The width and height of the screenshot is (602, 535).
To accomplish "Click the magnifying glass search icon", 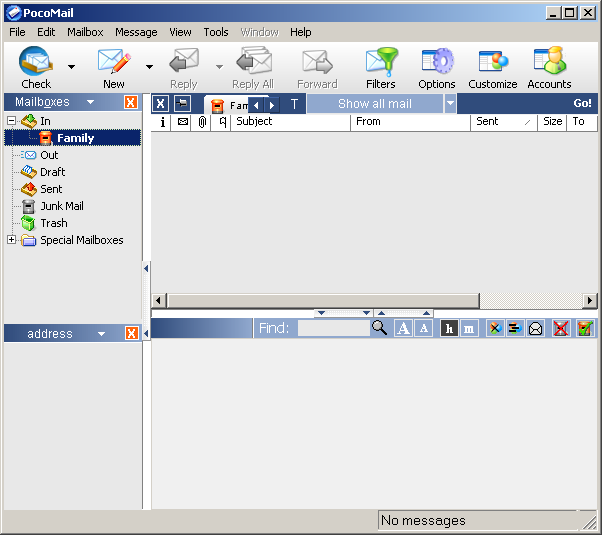I will pyautogui.click(x=379, y=328).
